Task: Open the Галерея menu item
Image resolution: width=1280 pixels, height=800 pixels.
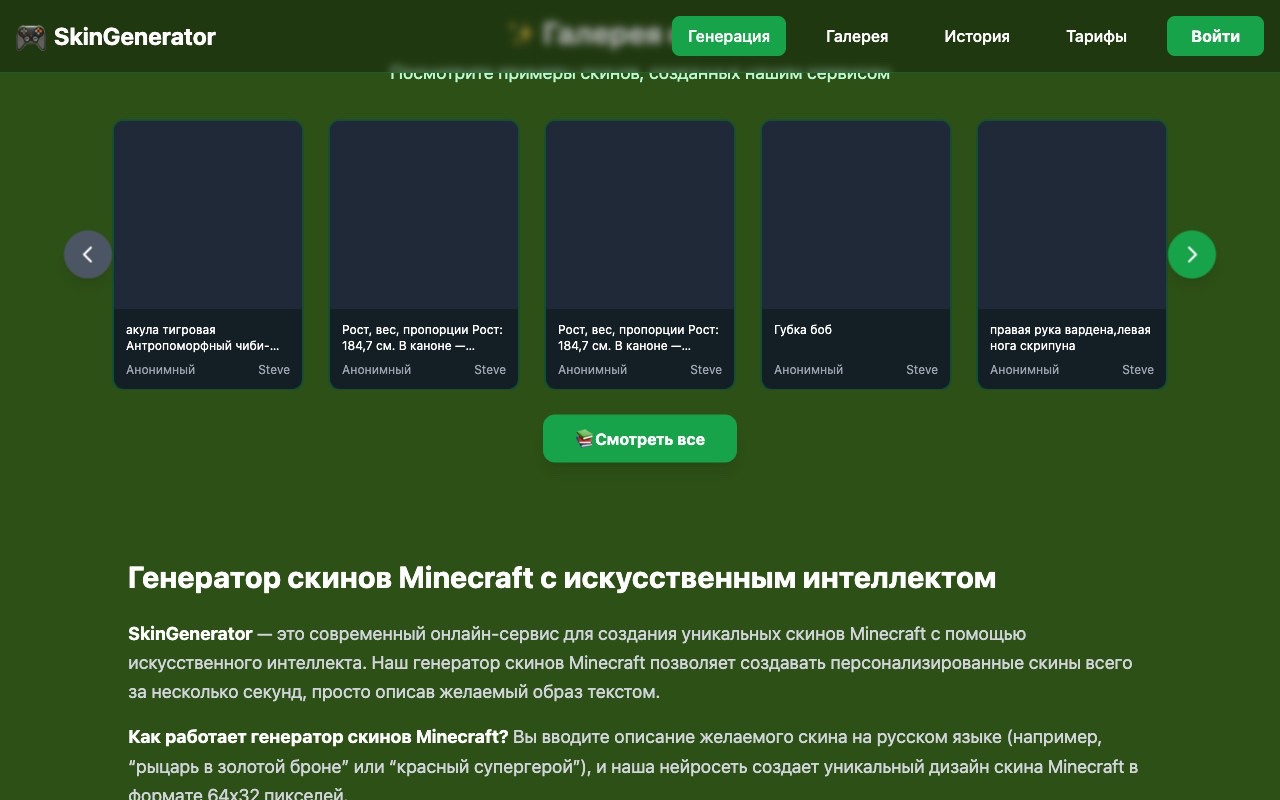Action: [x=857, y=36]
